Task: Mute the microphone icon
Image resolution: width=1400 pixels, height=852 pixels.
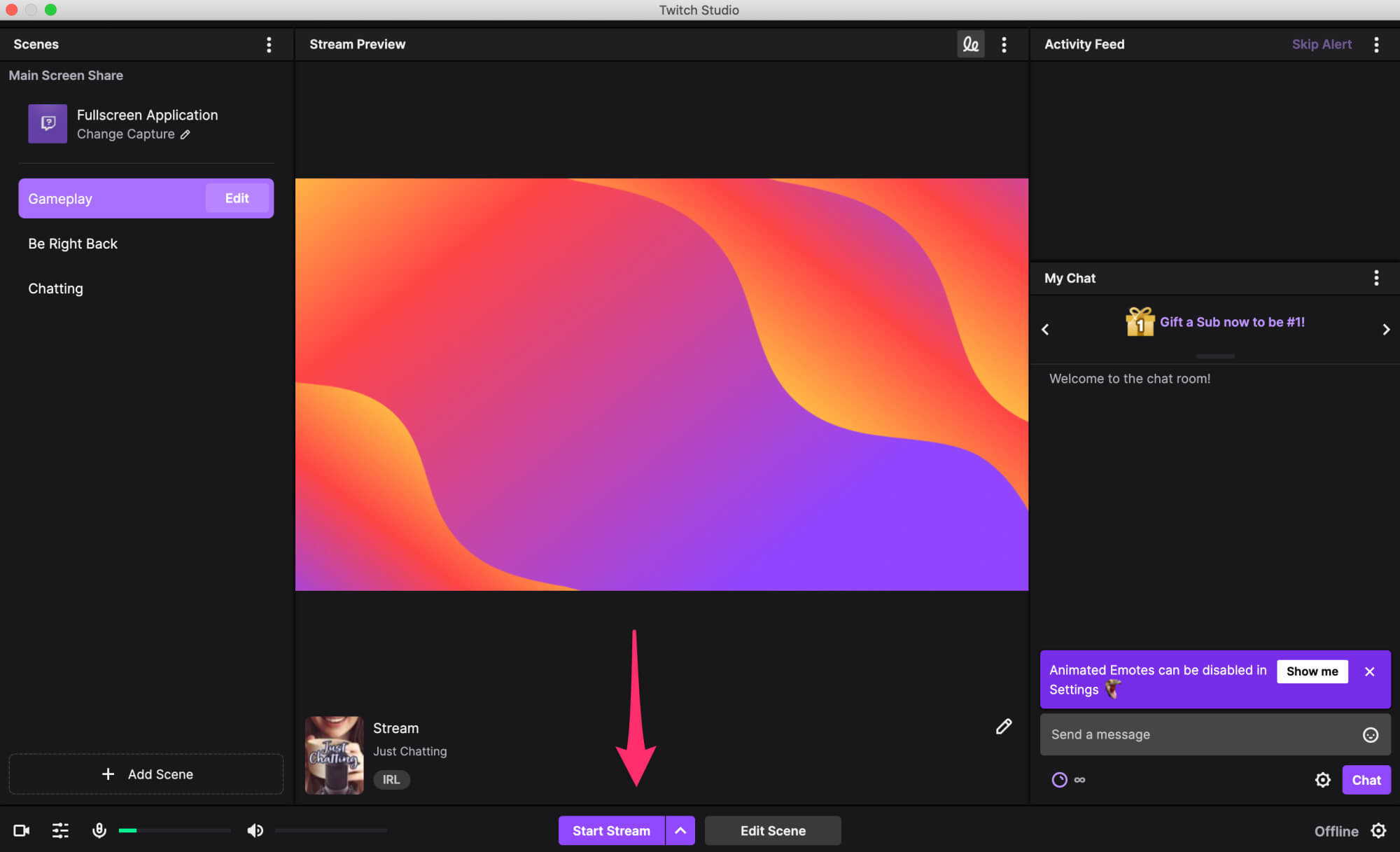Action: click(x=99, y=830)
